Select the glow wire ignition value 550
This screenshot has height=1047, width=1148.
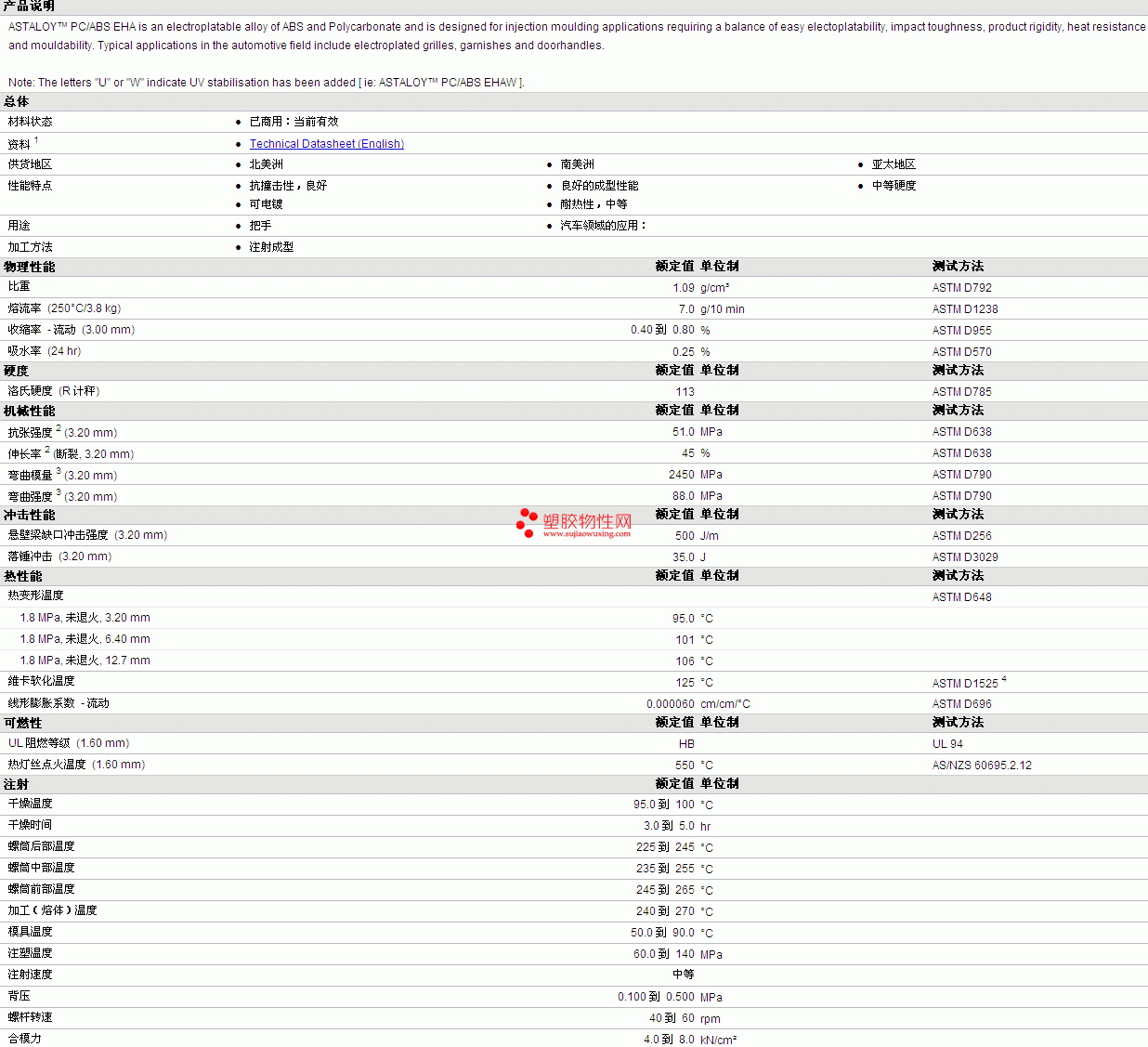(685, 766)
